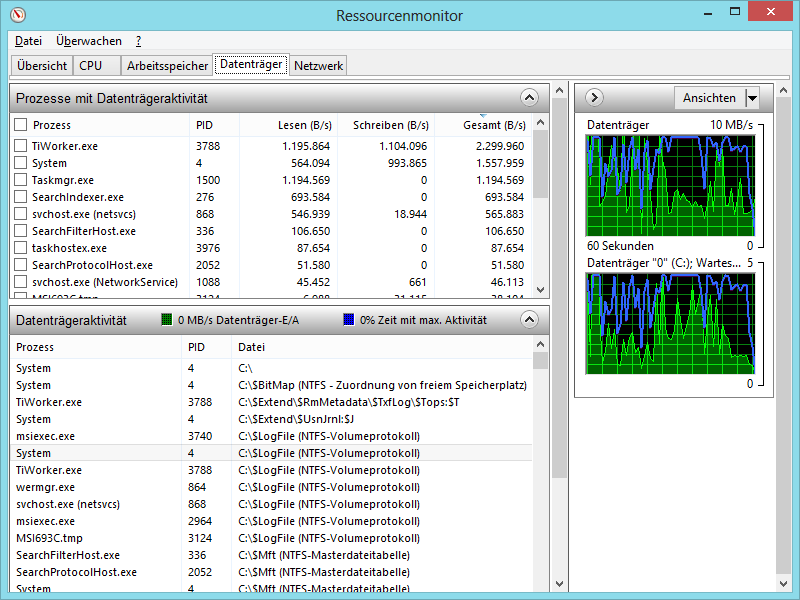Switch to the Arbeitsspeicher tab
This screenshot has width=800, height=600.
(167, 66)
